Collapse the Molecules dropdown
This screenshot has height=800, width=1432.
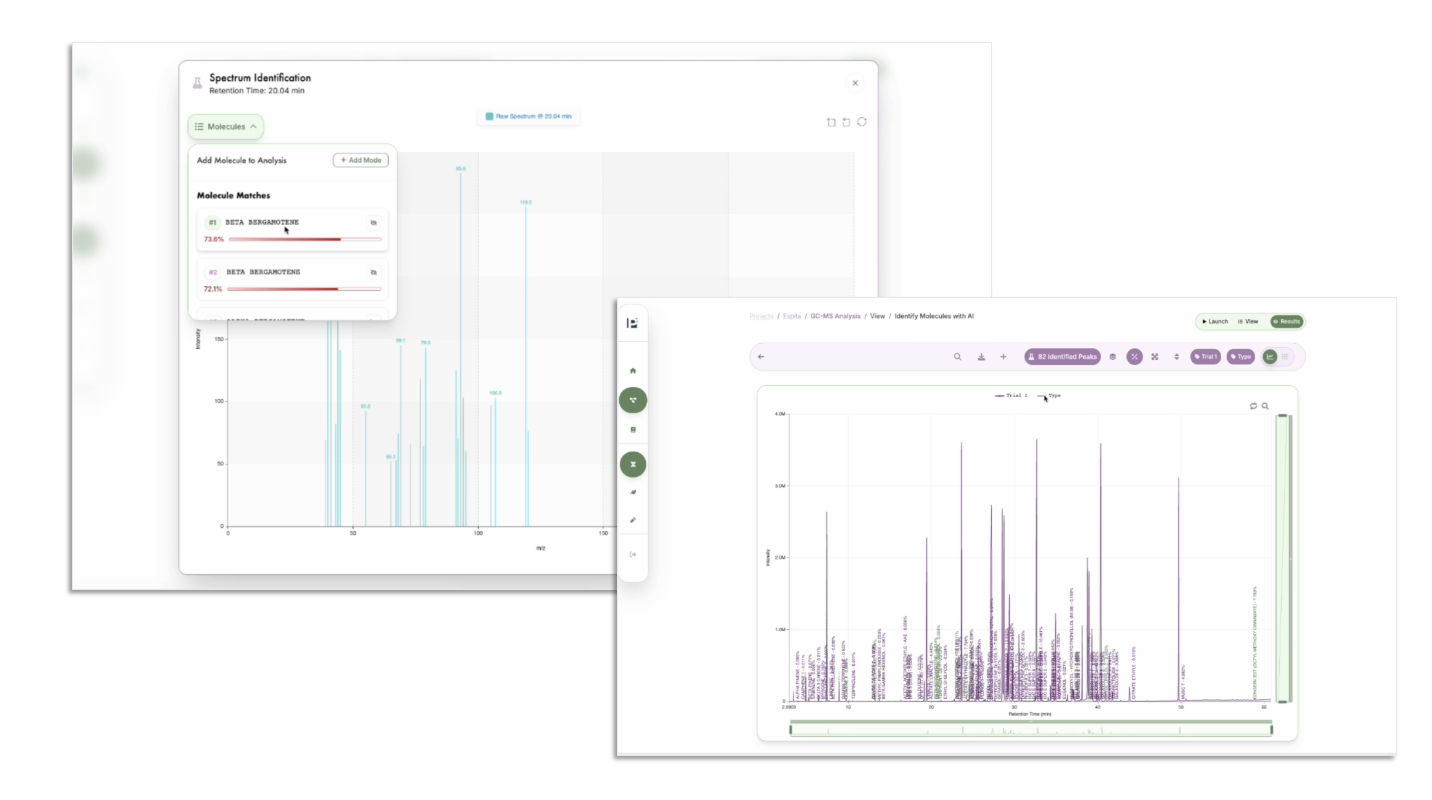[x=226, y=127]
